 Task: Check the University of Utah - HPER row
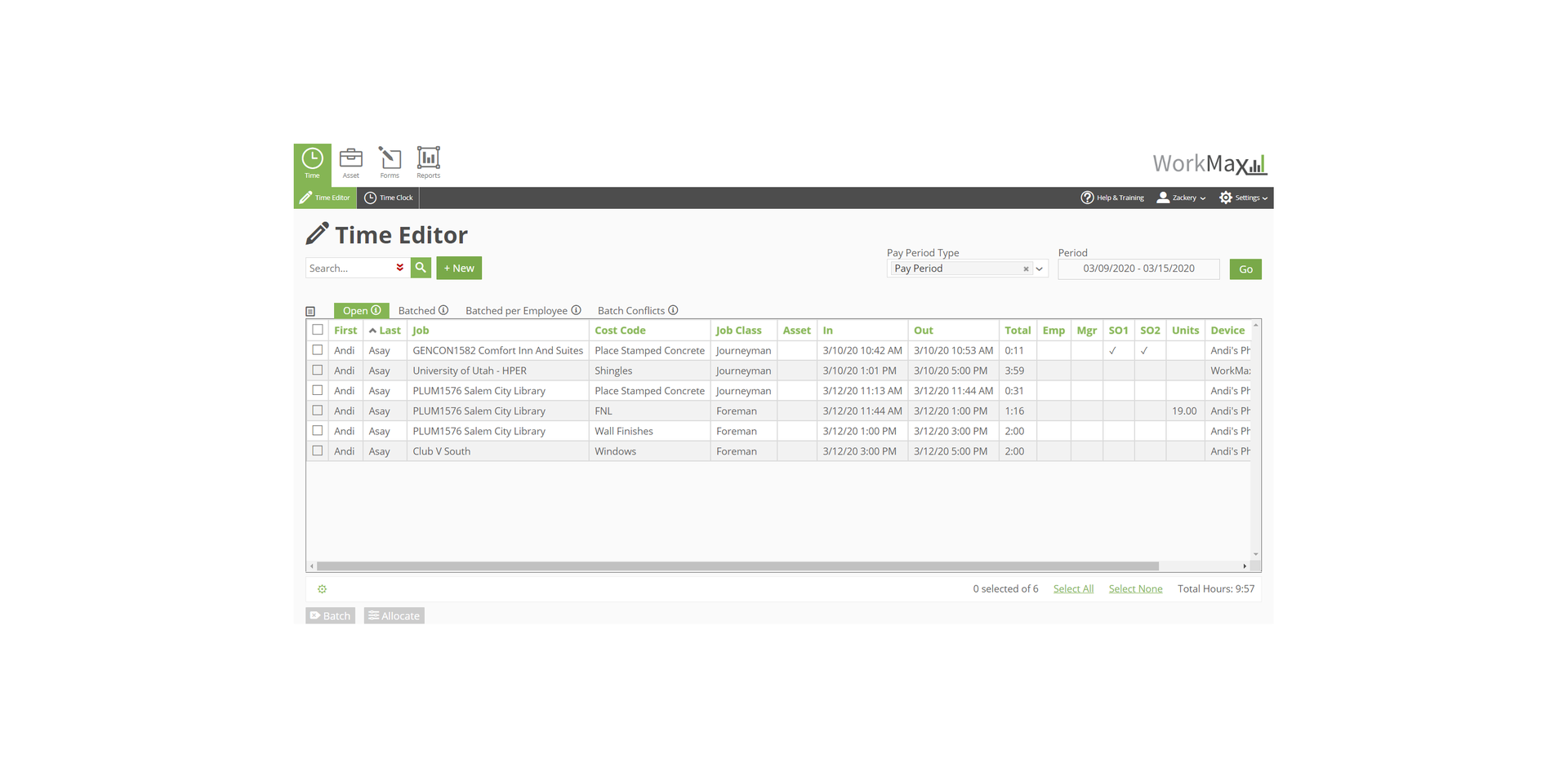(318, 371)
